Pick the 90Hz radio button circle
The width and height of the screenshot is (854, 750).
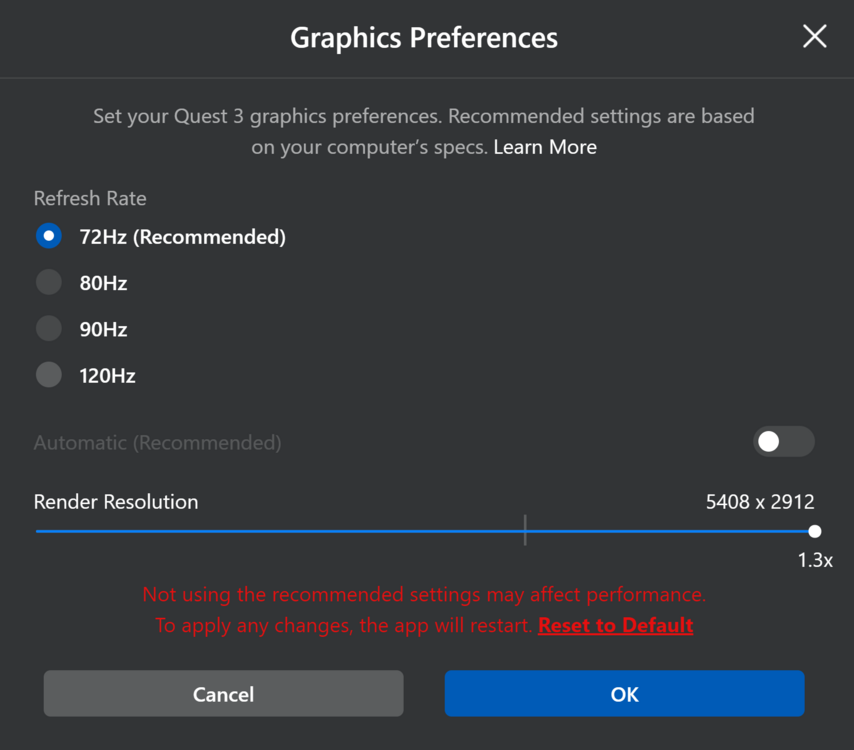(48, 329)
